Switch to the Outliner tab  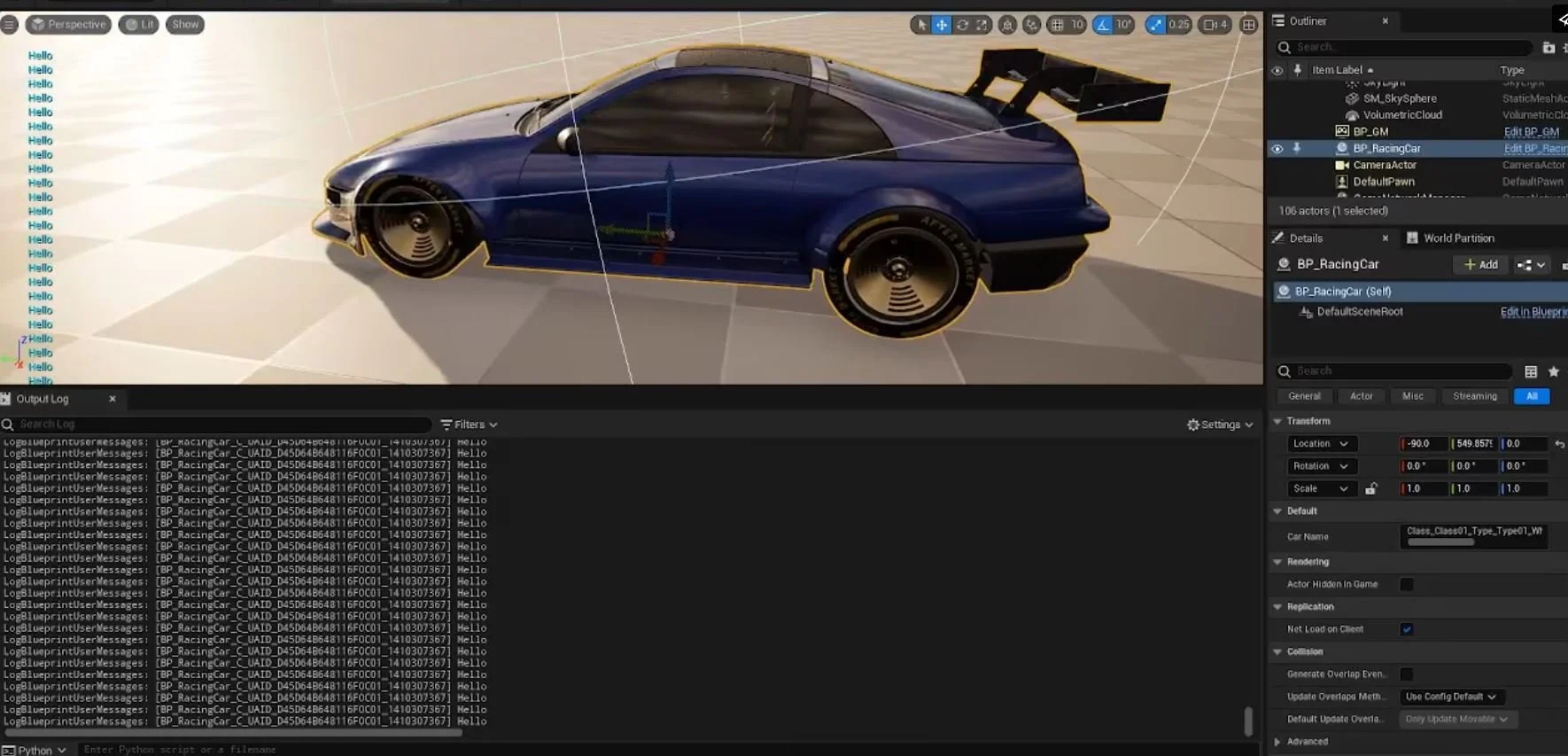[1308, 21]
